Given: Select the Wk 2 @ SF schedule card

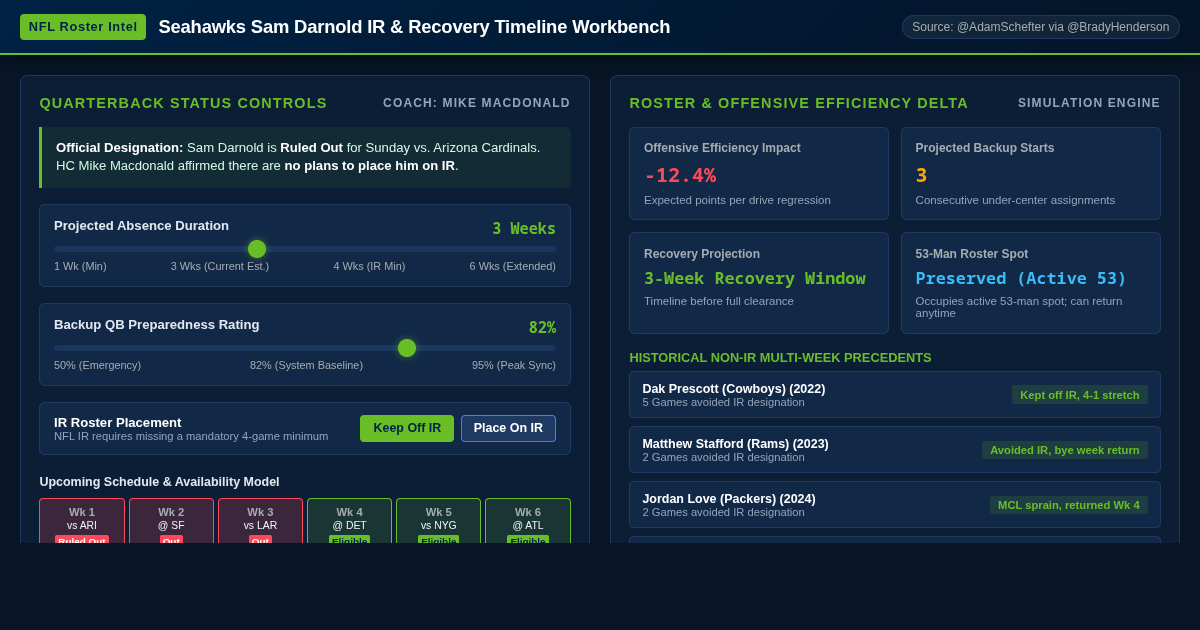Looking at the screenshot, I should [171, 521].
